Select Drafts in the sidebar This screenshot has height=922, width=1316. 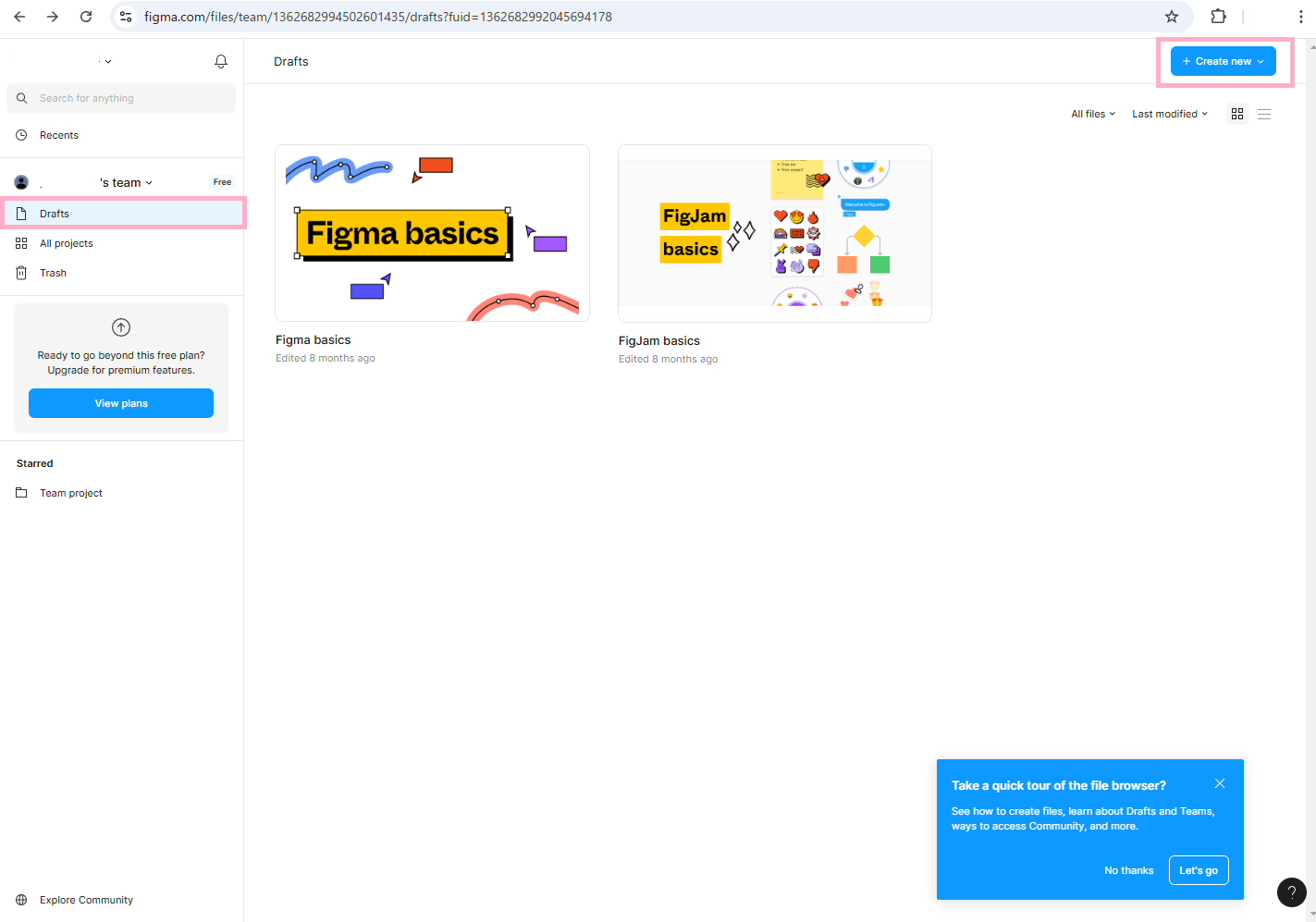(x=122, y=214)
